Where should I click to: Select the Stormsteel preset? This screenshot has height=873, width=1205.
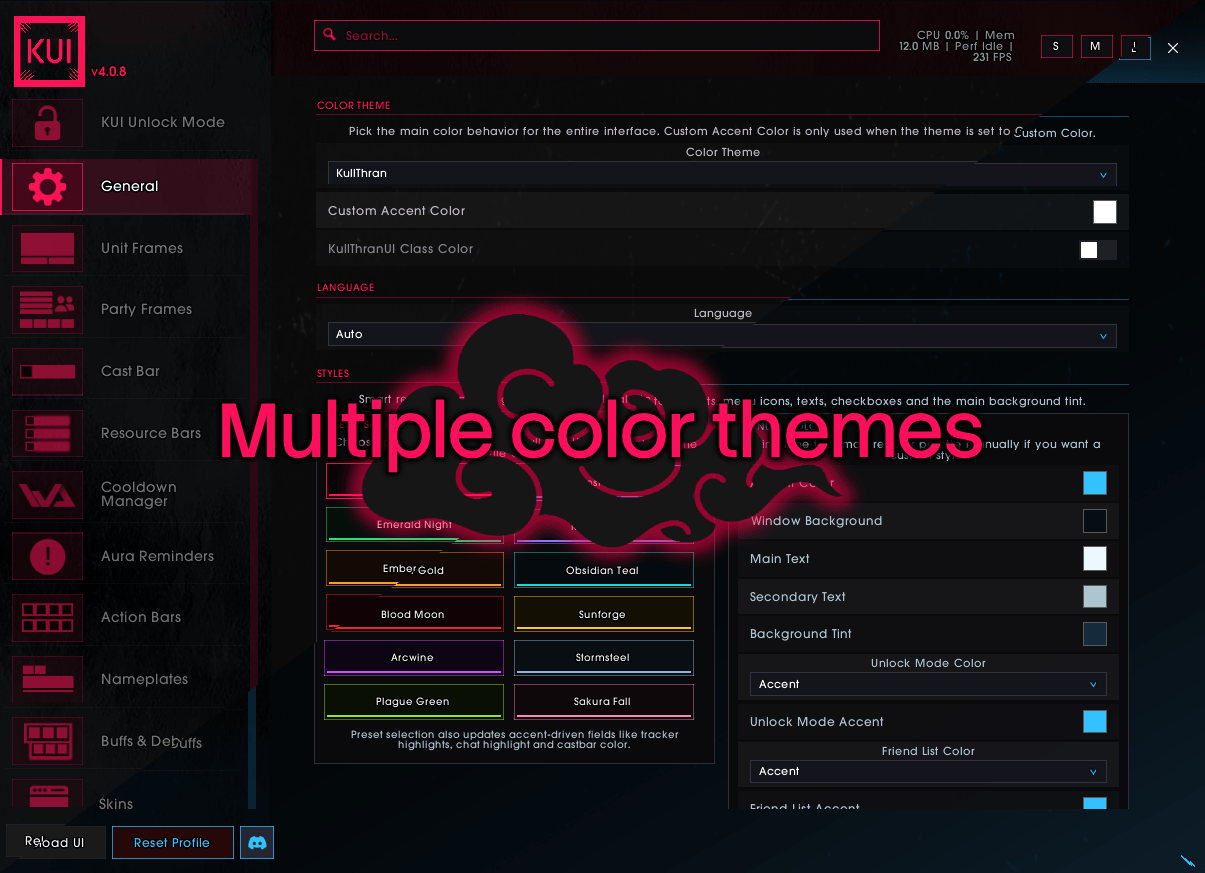click(x=603, y=658)
